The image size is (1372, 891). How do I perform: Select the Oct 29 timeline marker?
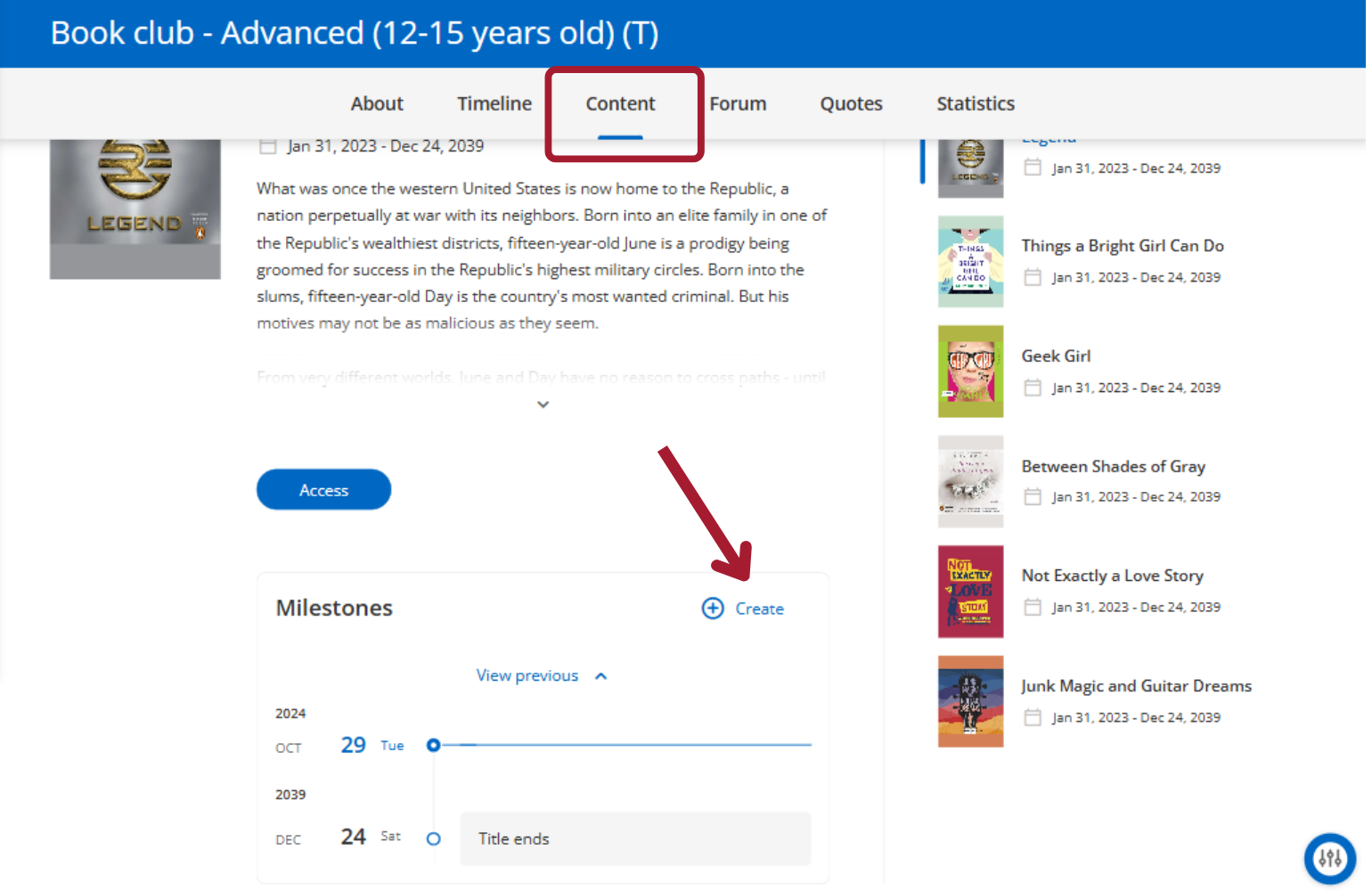pos(433,745)
